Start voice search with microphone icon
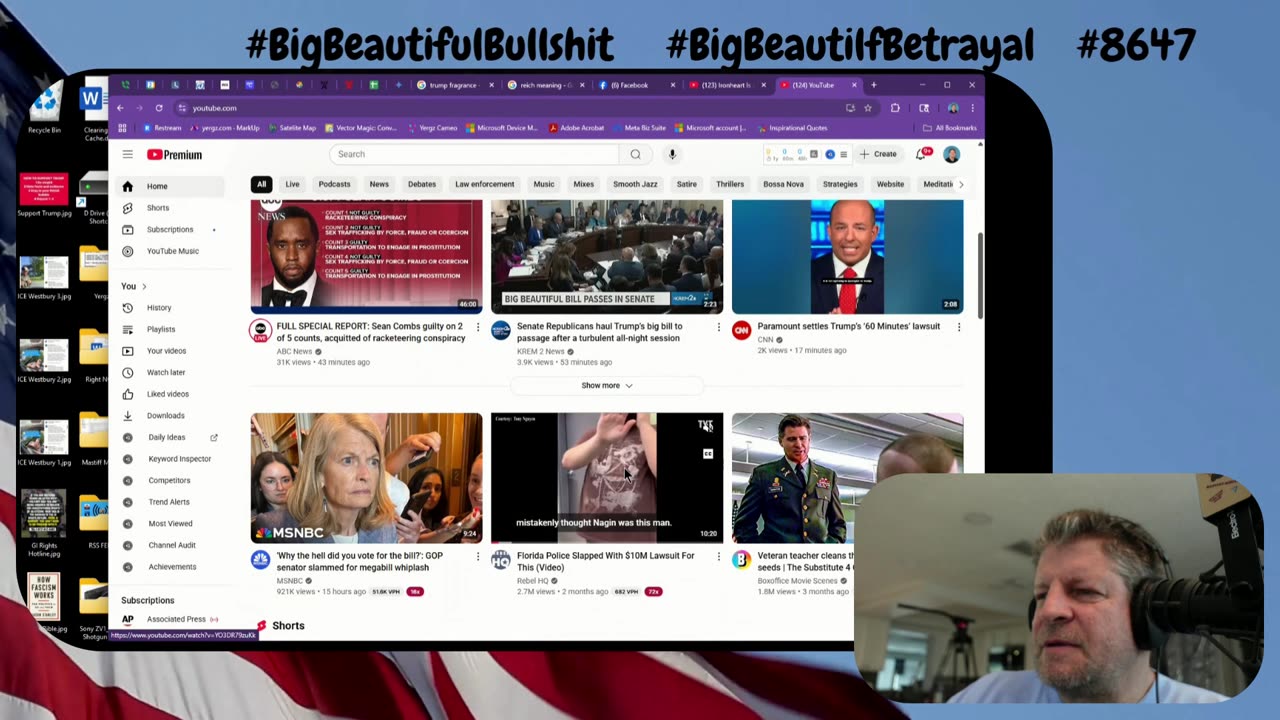Image resolution: width=1280 pixels, height=720 pixels. tap(672, 154)
